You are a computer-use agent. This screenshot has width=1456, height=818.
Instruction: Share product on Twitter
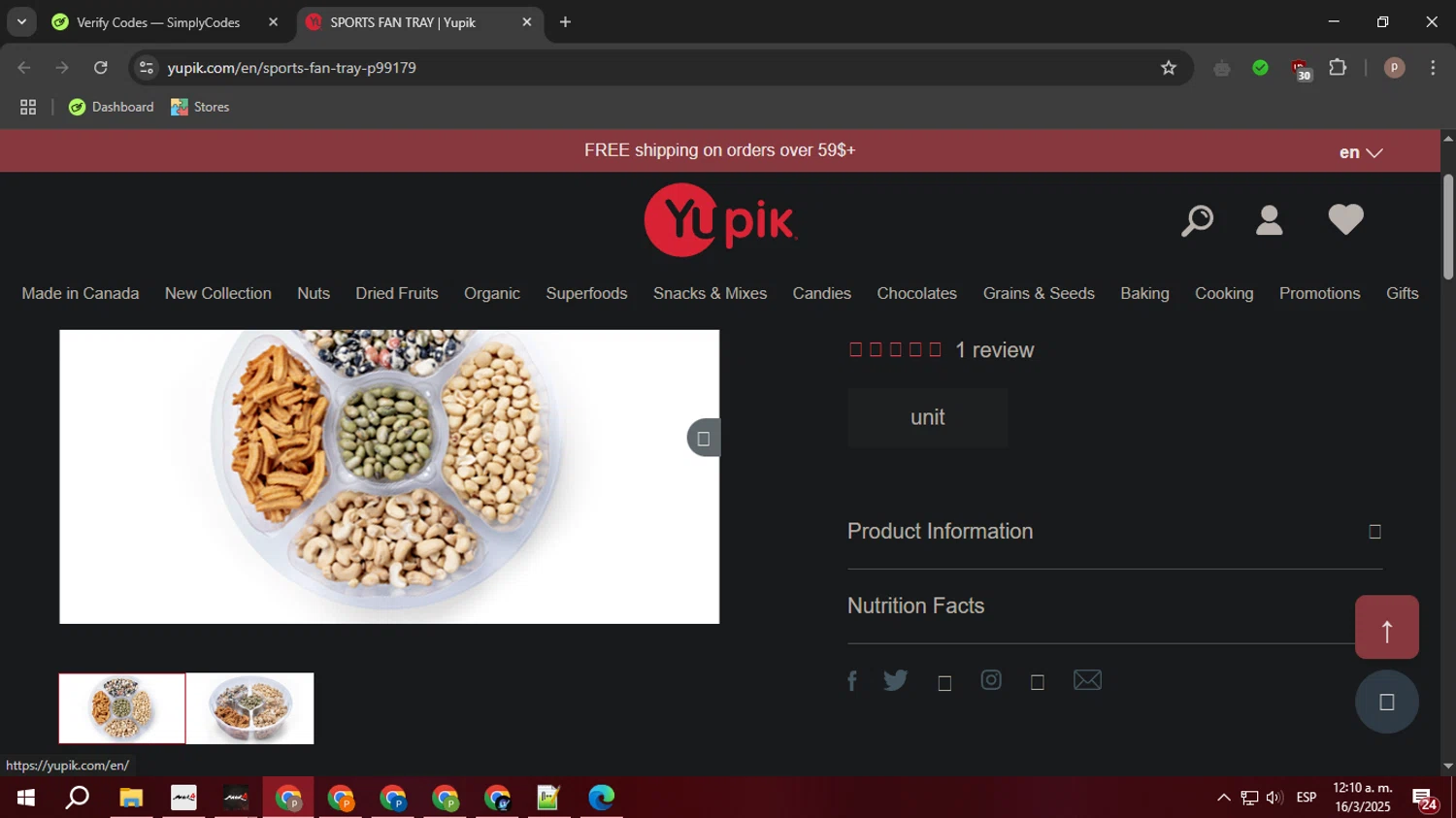(x=896, y=680)
